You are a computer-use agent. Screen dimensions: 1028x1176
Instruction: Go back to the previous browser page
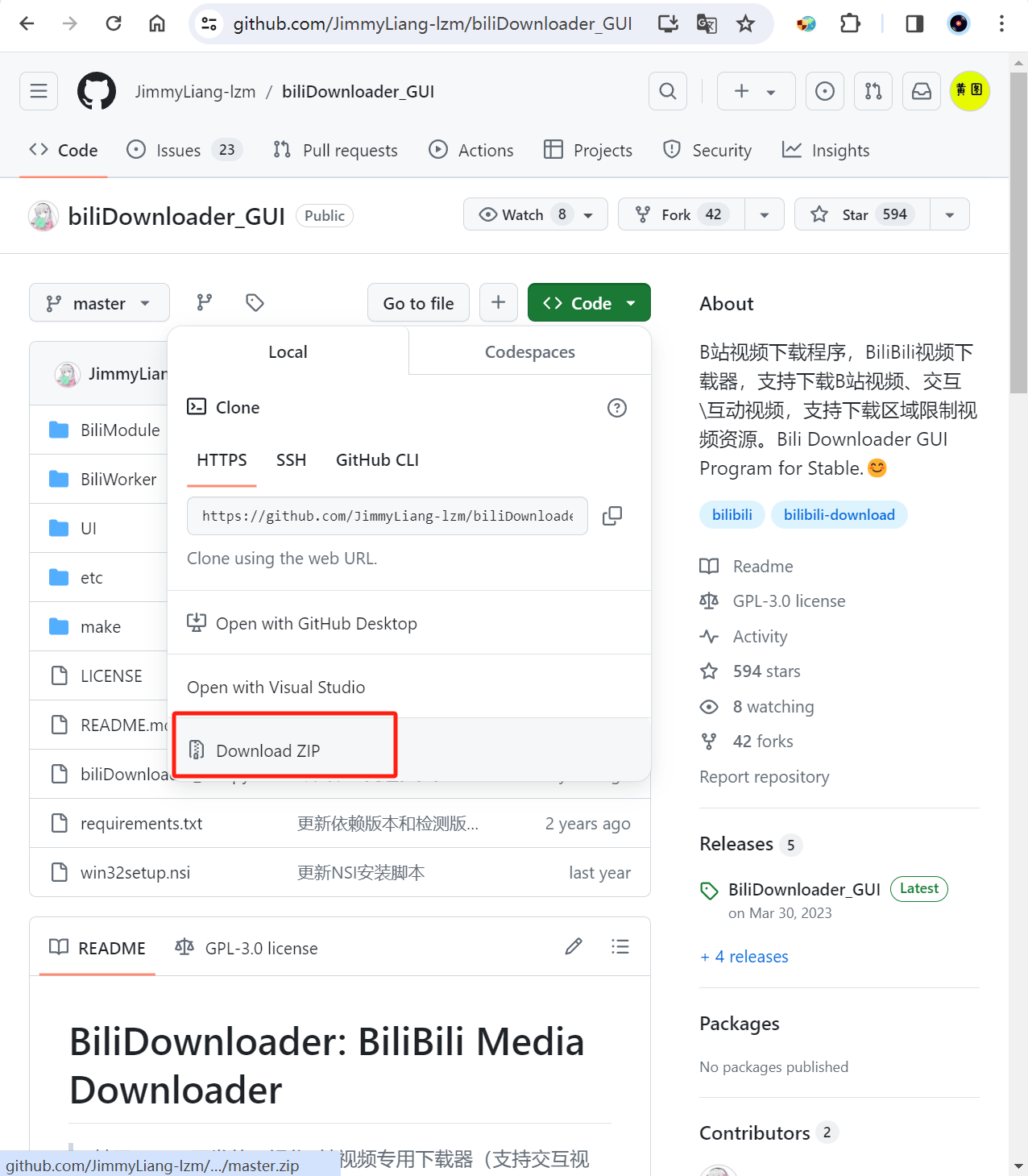(x=27, y=23)
